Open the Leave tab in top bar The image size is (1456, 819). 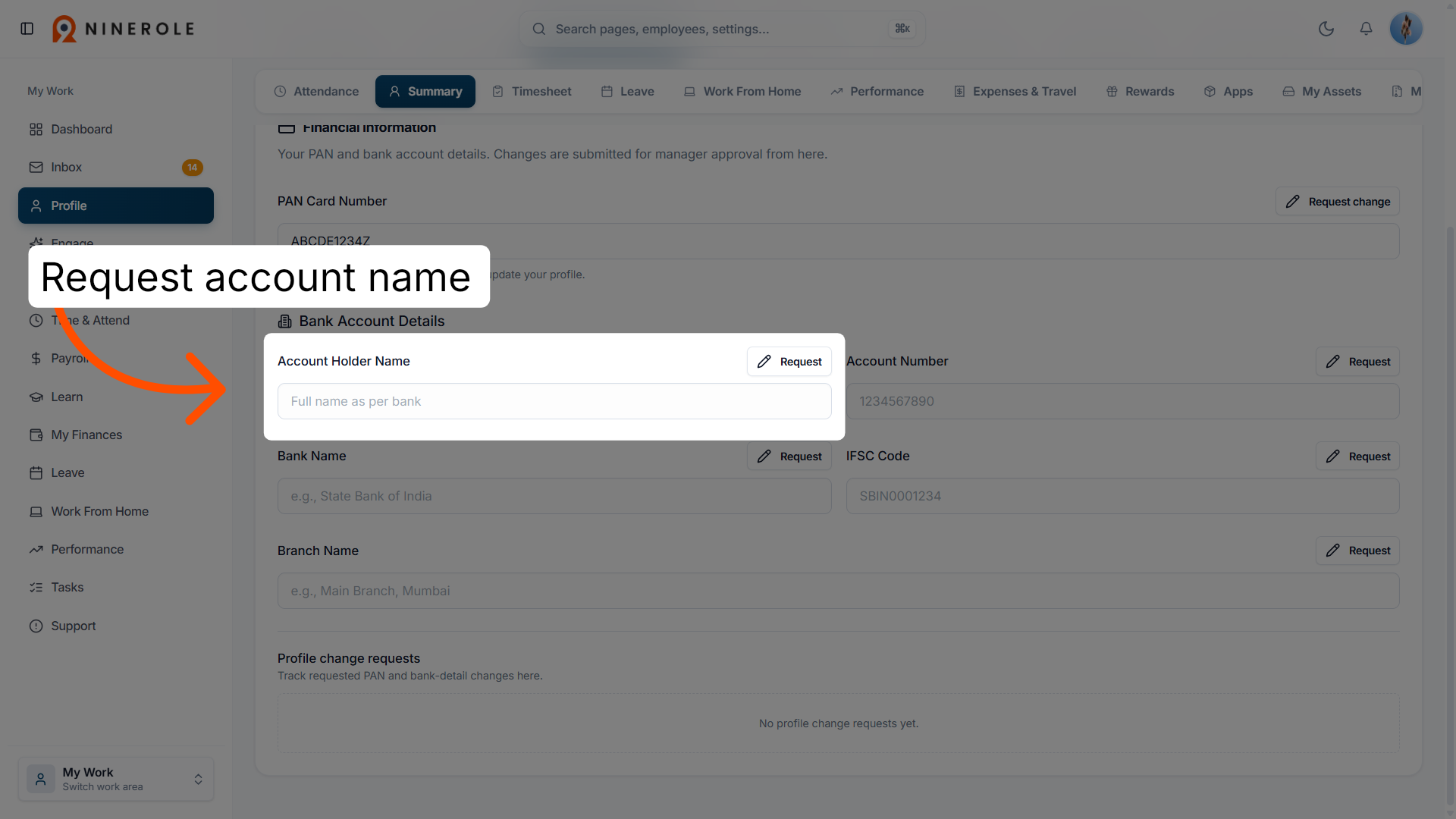(x=628, y=91)
